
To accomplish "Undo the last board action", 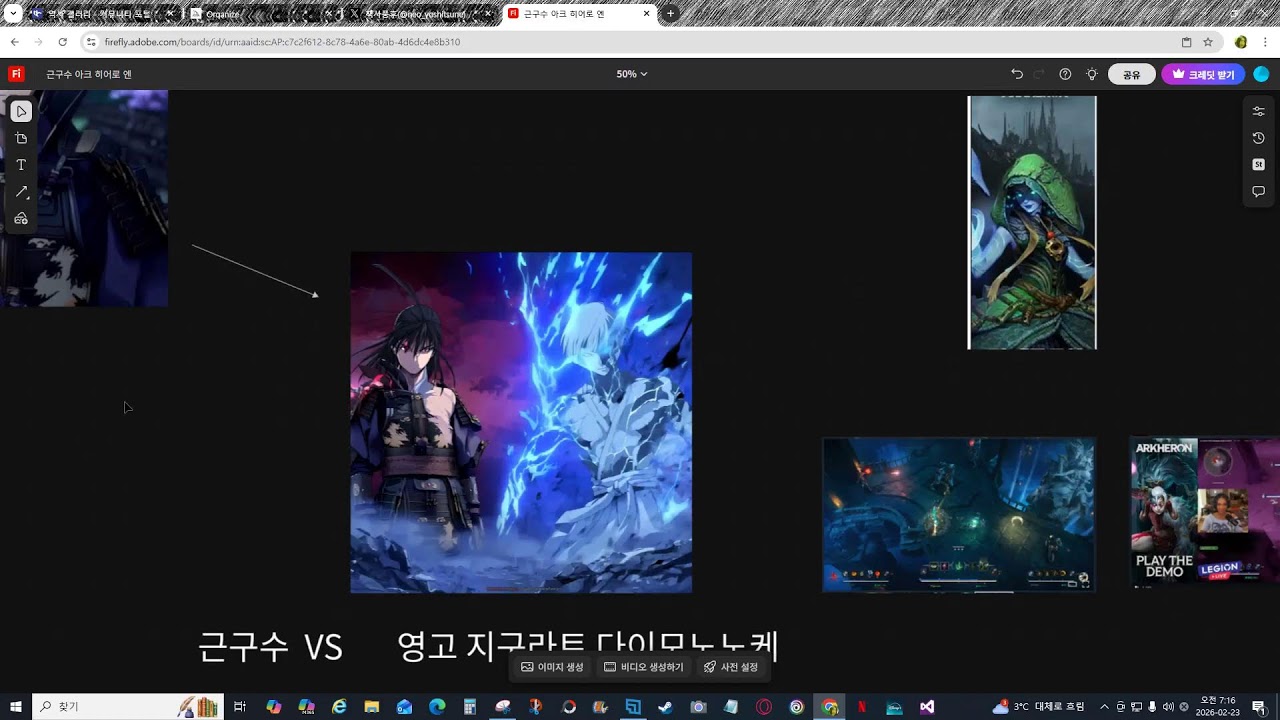I will pyautogui.click(x=1017, y=74).
